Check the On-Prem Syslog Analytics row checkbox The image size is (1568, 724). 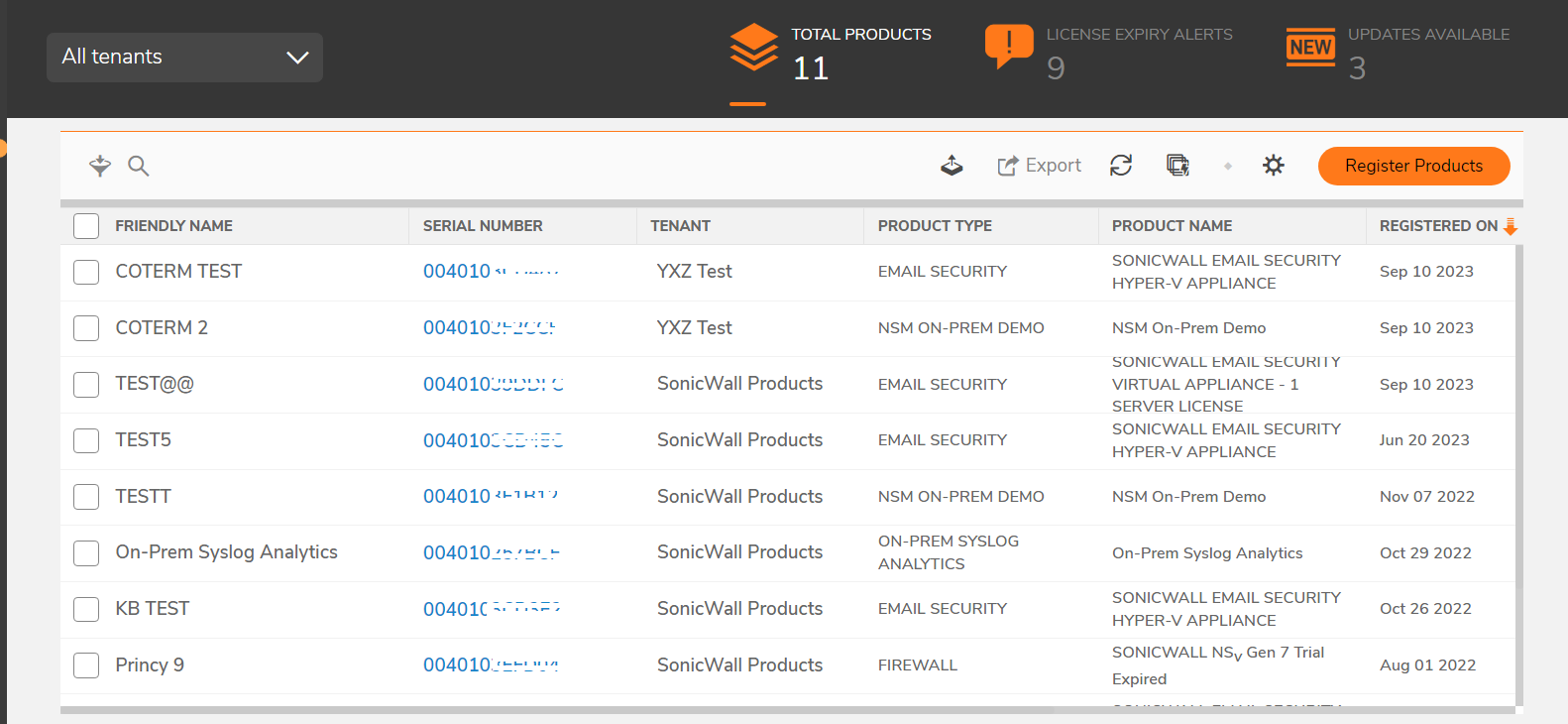(x=86, y=552)
